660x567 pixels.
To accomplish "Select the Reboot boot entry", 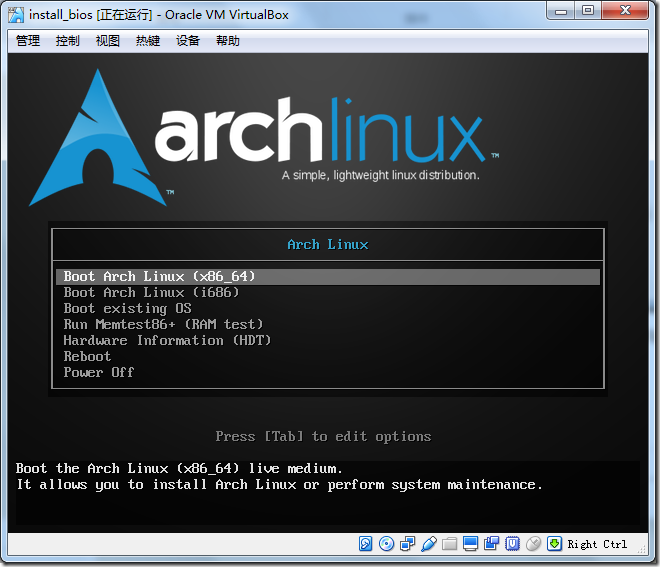I will point(328,357).
